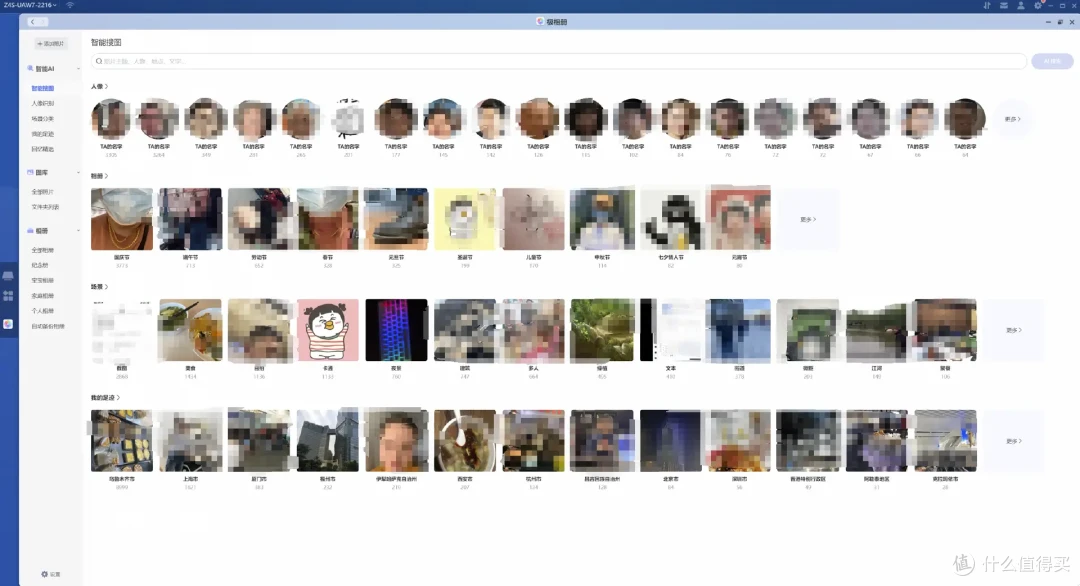
Task: Select 回忆精选 in the sidebar
Action: pos(43,149)
